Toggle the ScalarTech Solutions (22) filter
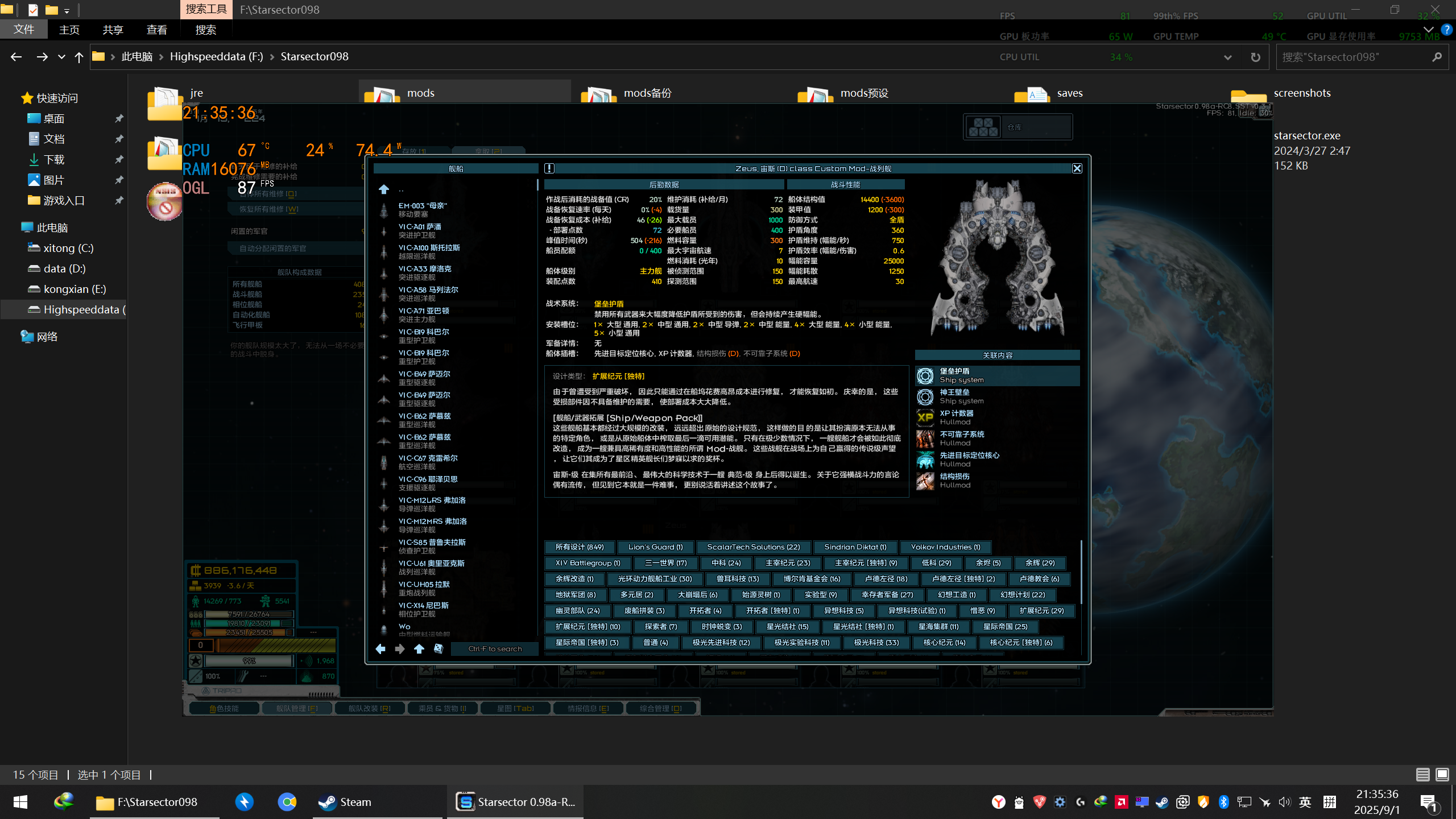The width and height of the screenshot is (1456, 819). [753, 547]
